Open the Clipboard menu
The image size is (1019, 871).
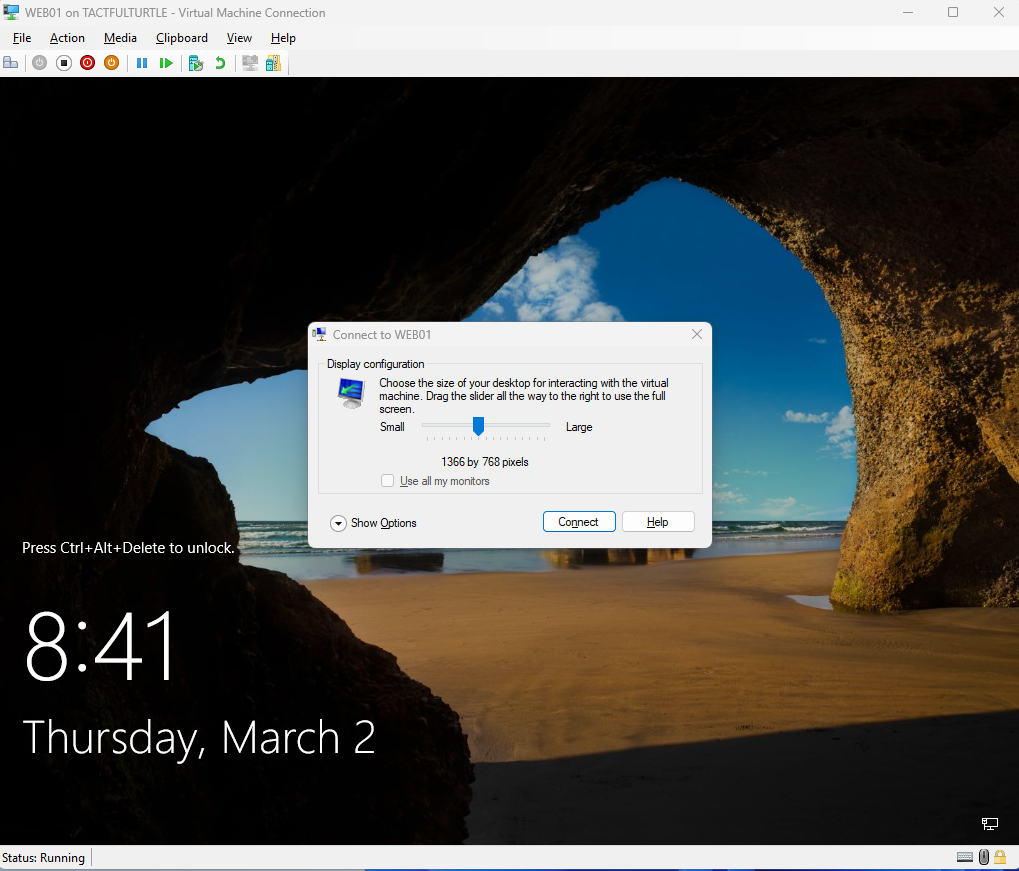point(182,38)
